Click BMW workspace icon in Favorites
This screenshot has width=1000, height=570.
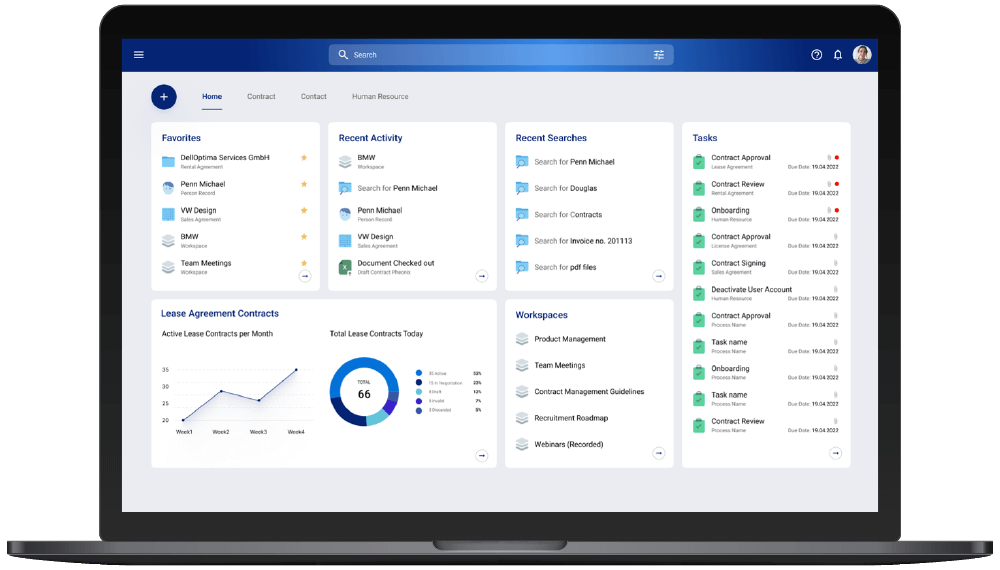coord(168,241)
